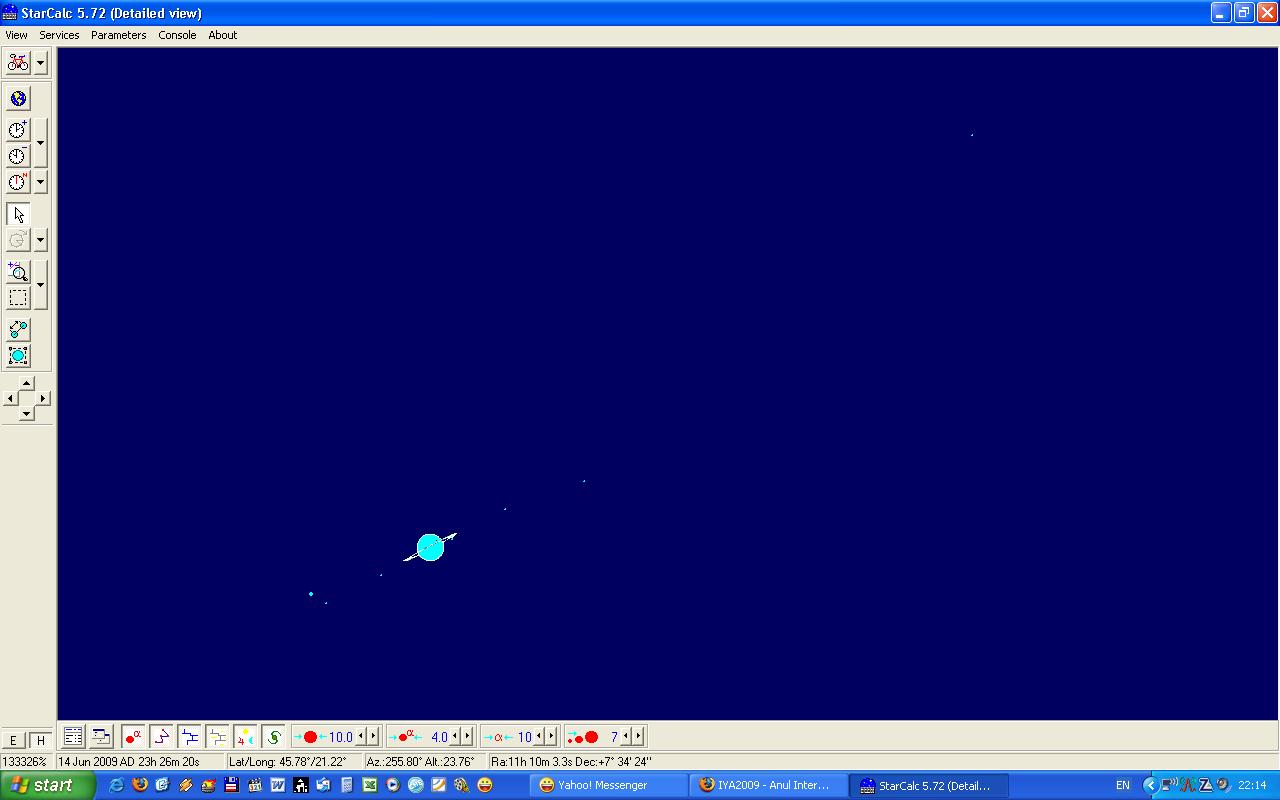Expand the dropdown beside the bicycle icon
This screenshot has height=800, width=1280.
[40, 63]
